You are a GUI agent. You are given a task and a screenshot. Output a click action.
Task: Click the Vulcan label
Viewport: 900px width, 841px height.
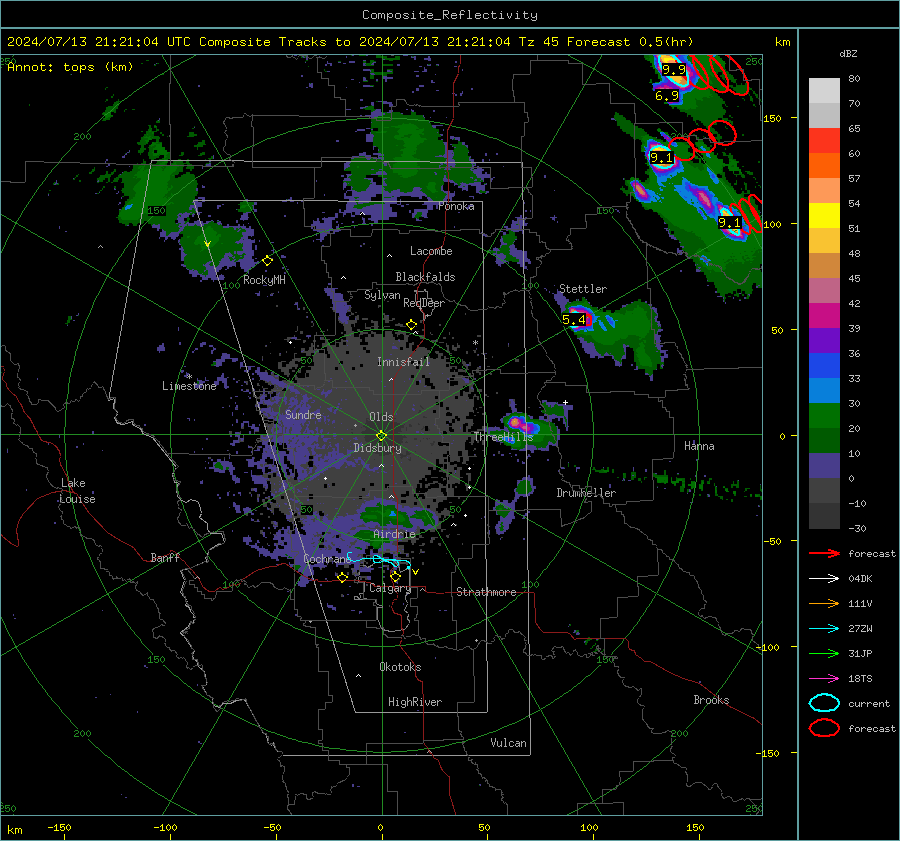(x=508, y=743)
